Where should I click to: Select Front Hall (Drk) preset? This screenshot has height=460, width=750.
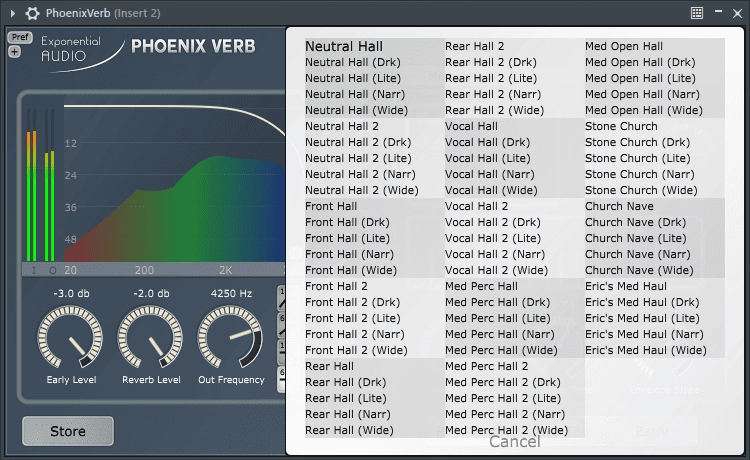tap(347, 222)
